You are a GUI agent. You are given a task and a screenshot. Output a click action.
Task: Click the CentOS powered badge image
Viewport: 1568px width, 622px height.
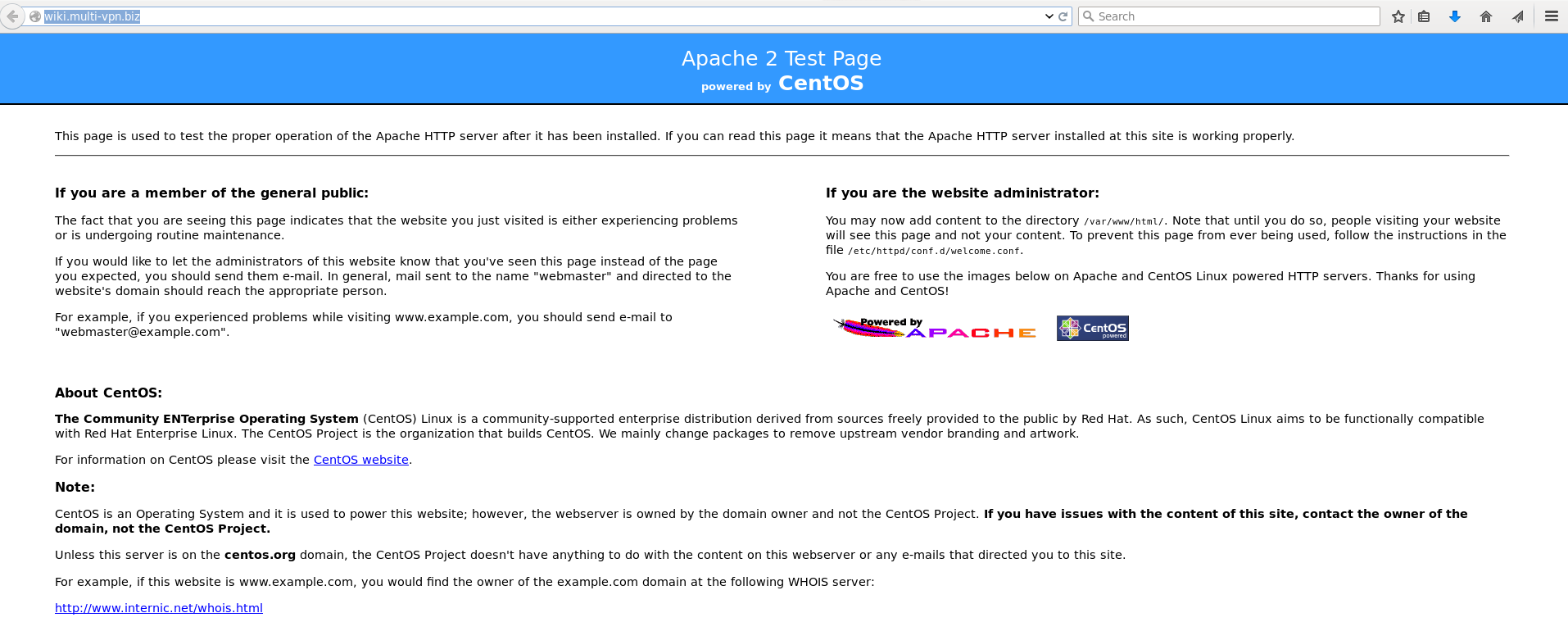(1092, 328)
